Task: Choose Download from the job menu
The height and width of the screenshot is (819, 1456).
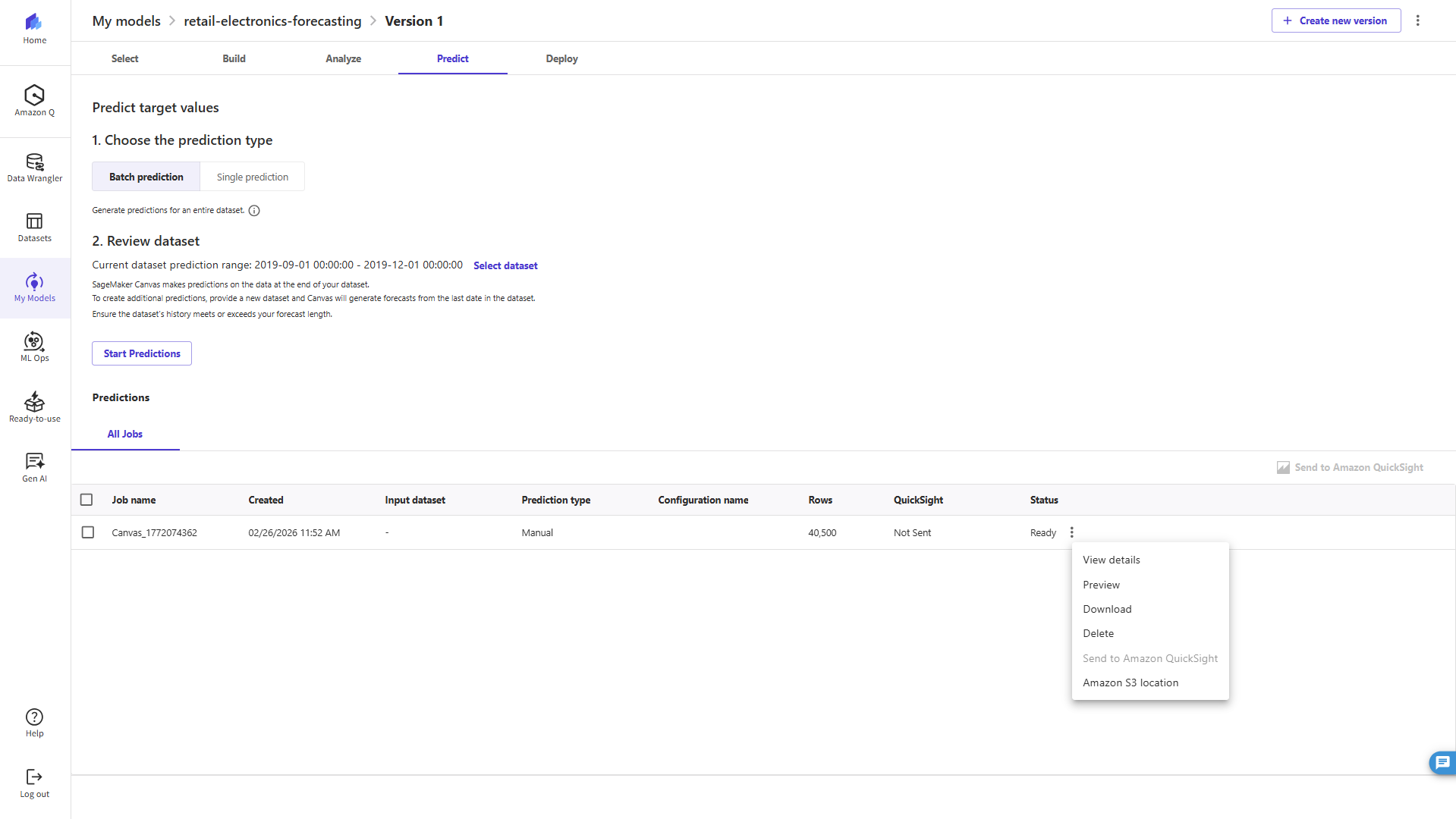Action: point(1107,609)
